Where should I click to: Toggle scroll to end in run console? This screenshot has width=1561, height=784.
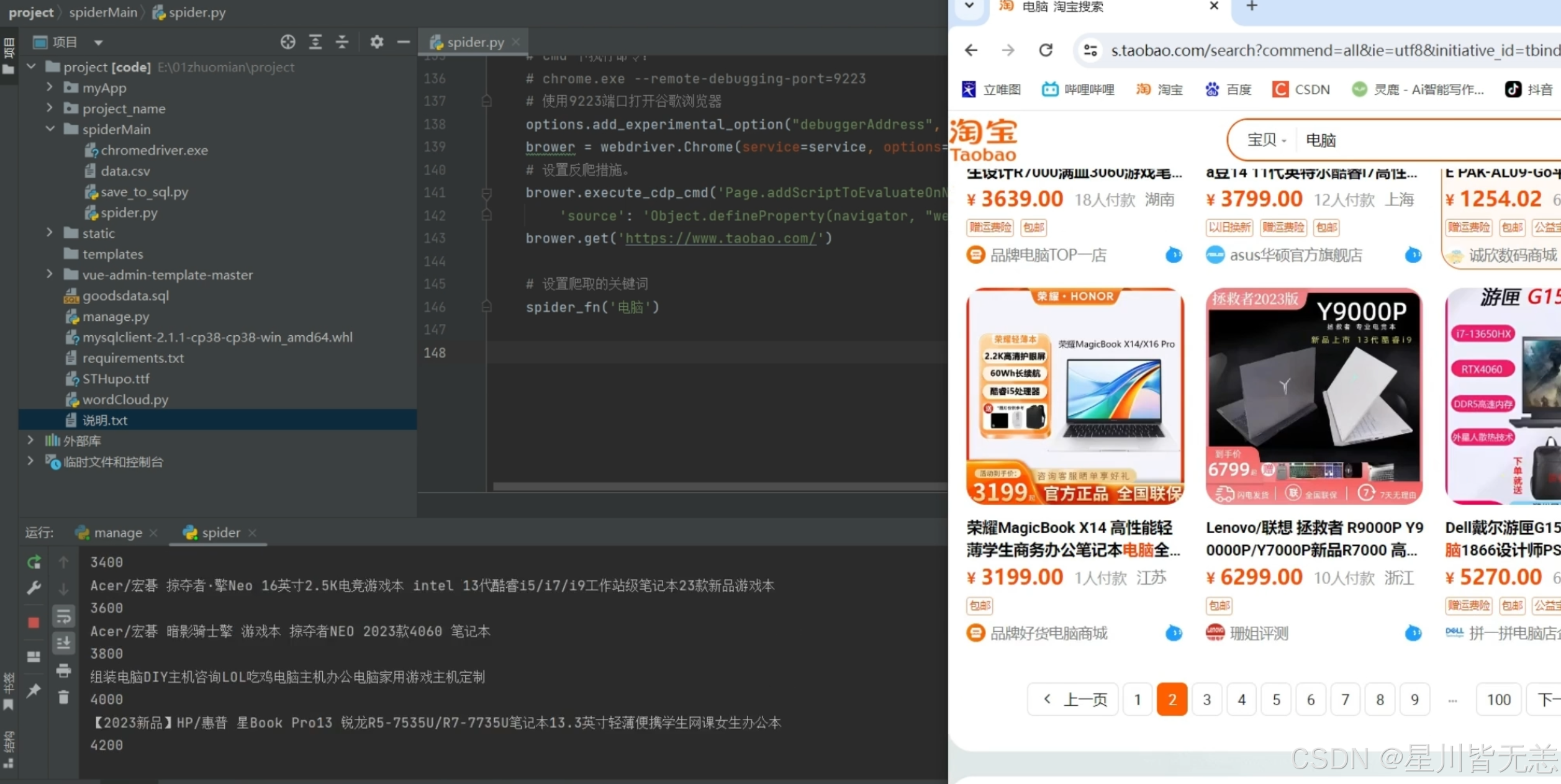(x=63, y=643)
